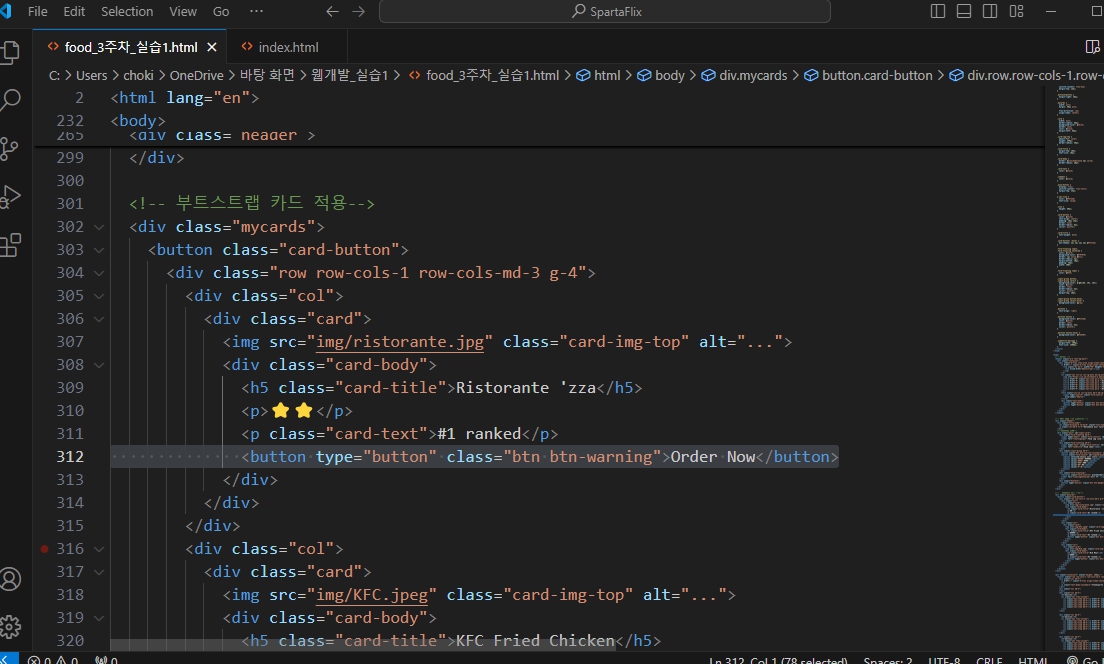Close the food_3주차_실습1.html tab

pos(212,47)
